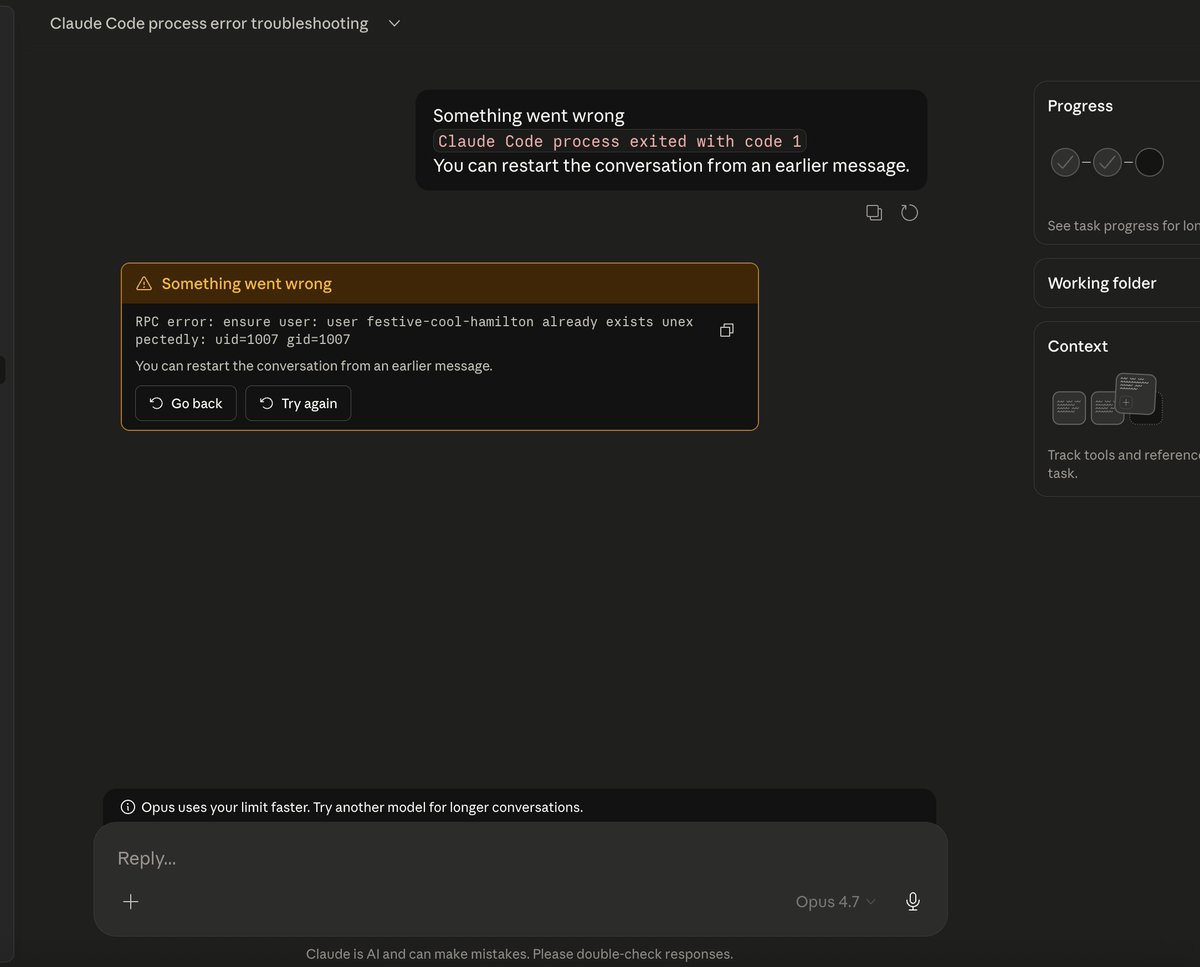
Task: Click the third pending progress step circle
Action: click(x=1149, y=162)
